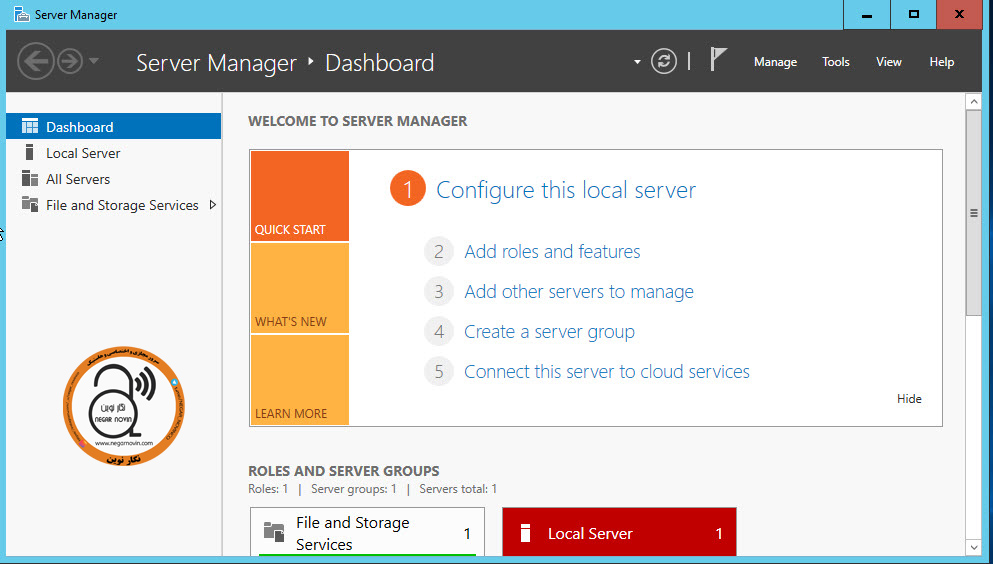Click 'WELCOME TO SERVER MANAGER' heading
Screen dimensions: 993x564
coord(357,121)
